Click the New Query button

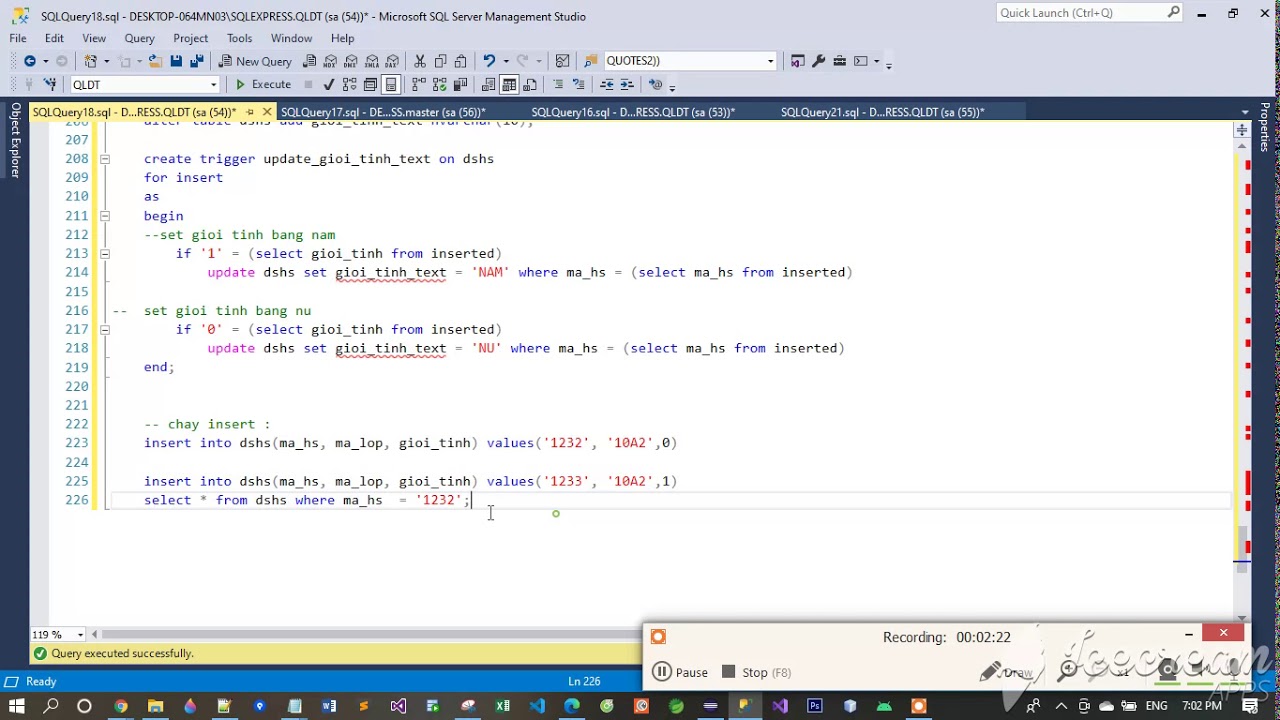[x=255, y=61]
